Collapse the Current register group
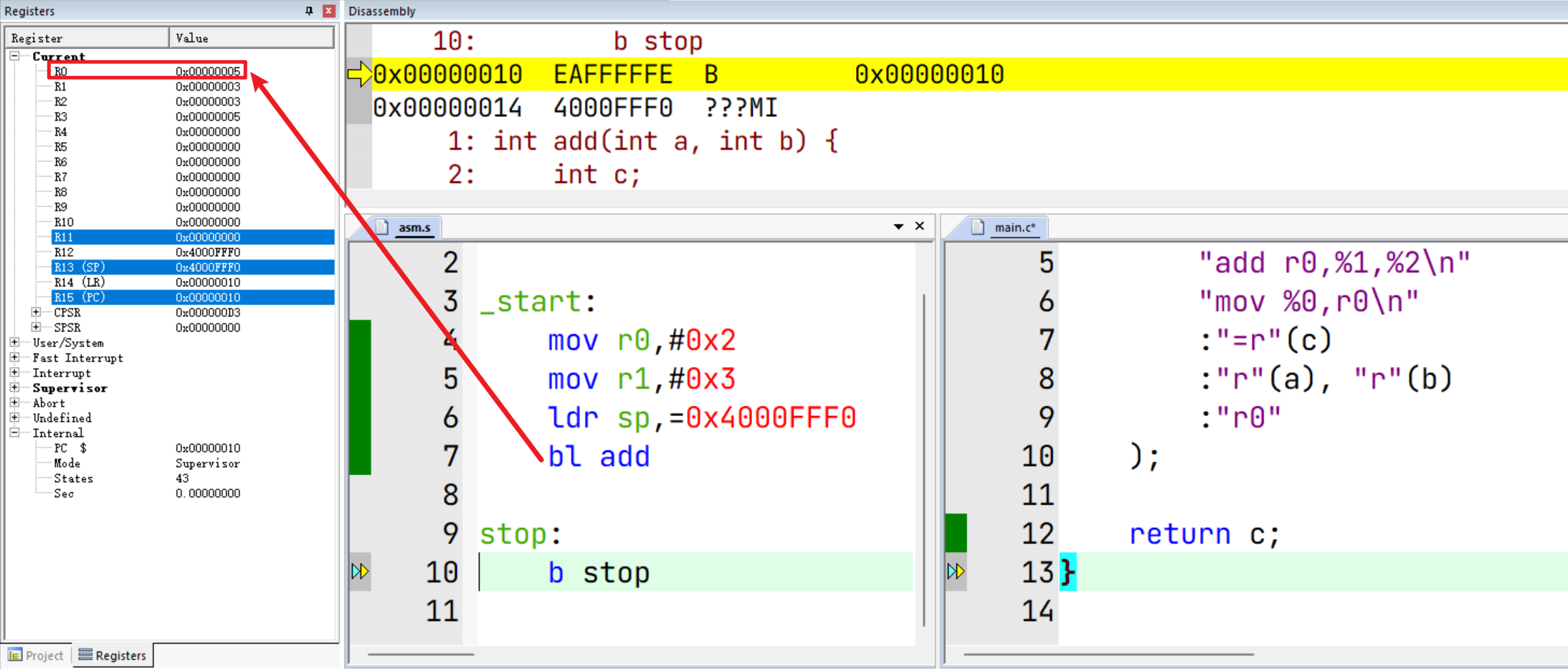This screenshot has width=1568, height=670. pyautogui.click(x=14, y=56)
